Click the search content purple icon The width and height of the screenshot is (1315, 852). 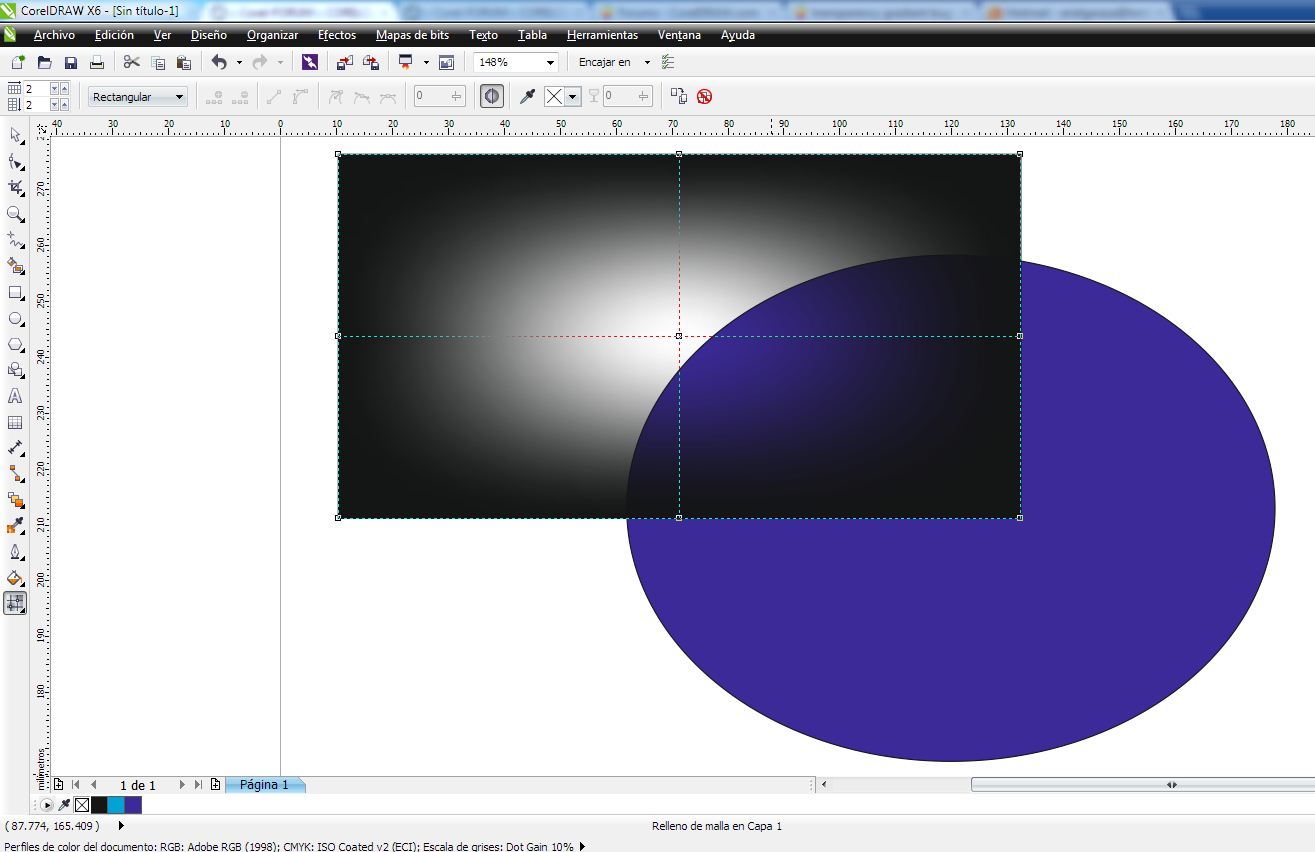pos(310,62)
